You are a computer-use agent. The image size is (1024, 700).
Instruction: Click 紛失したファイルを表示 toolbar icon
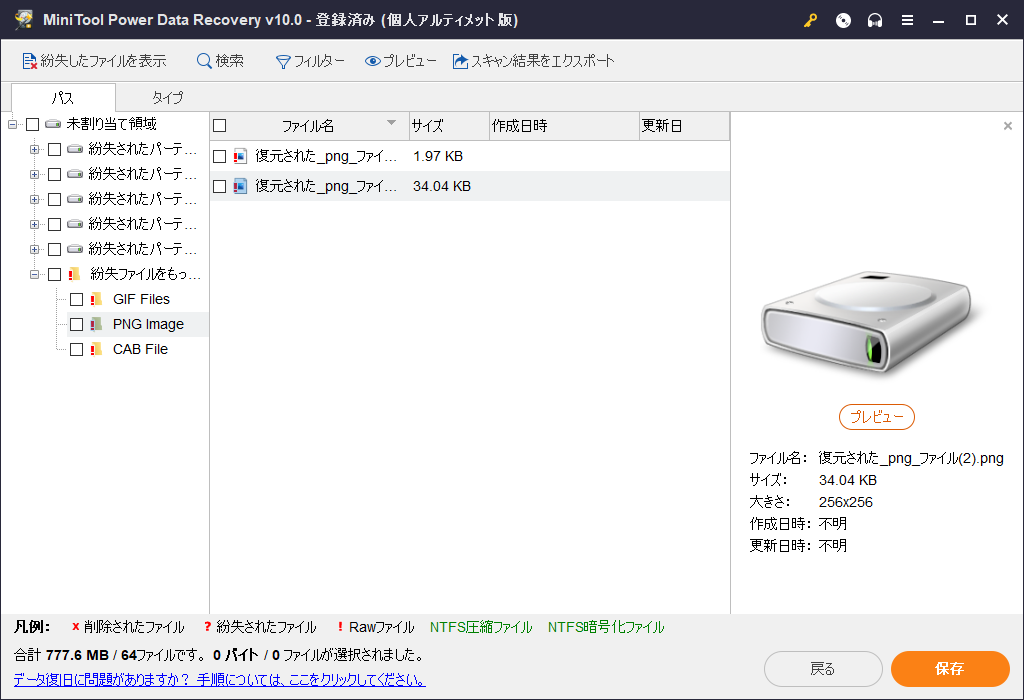30,61
